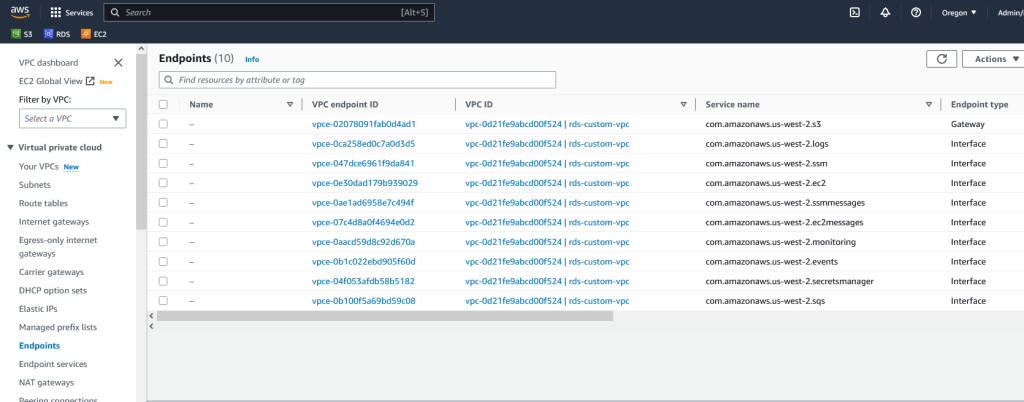The image size is (1024, 402).
Task: Focus the top AWS search box
Action: (x=269, y=12)
